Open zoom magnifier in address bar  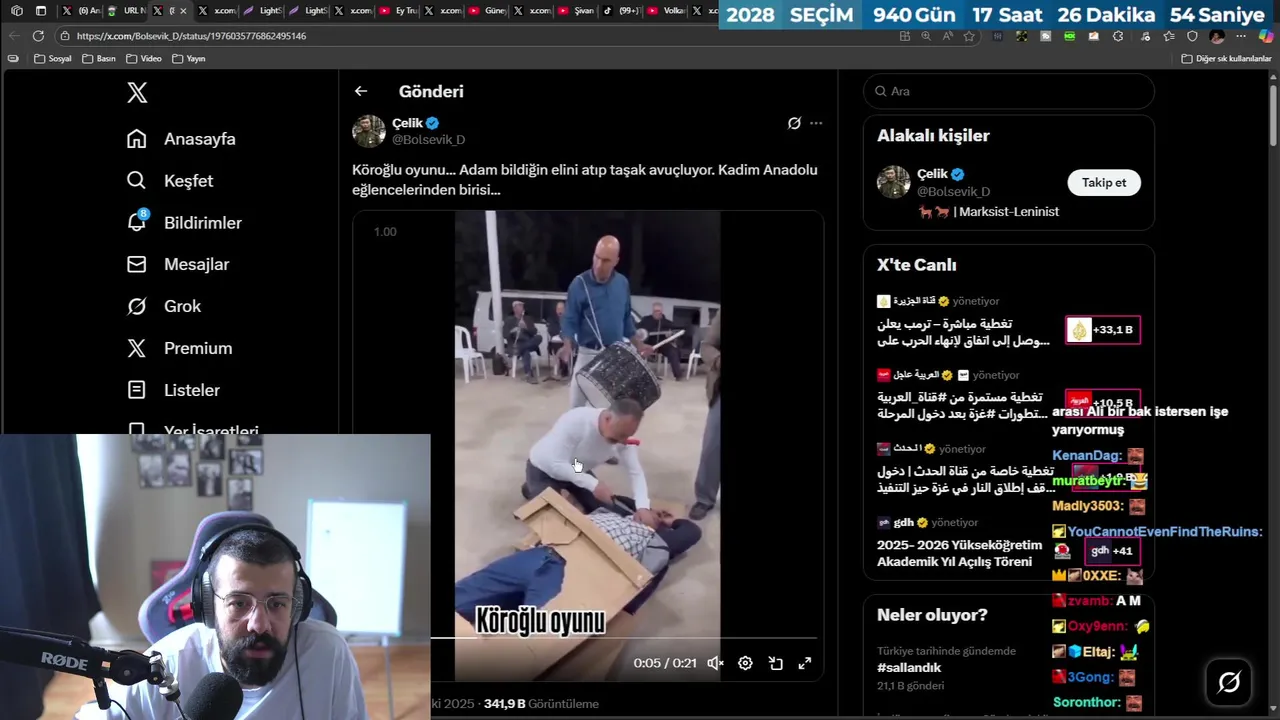point(926,36)
